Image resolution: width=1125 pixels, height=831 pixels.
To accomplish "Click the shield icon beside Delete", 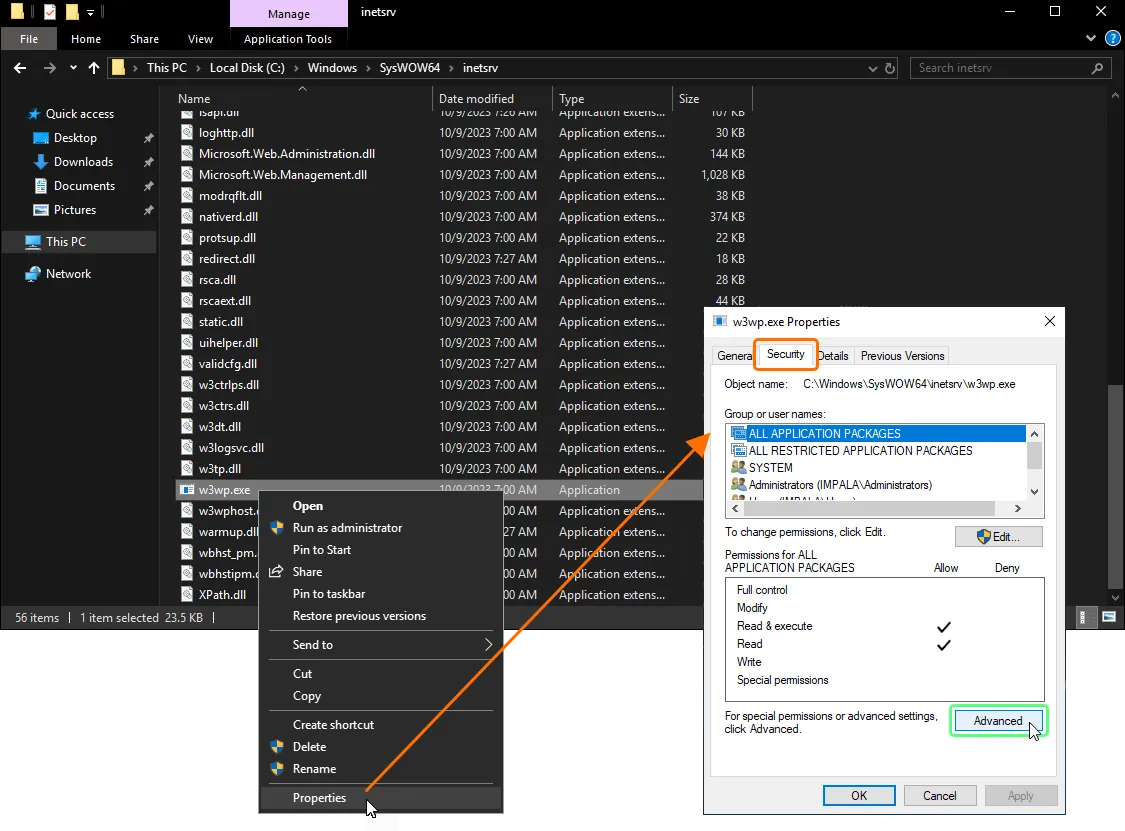I will pyautogui.click(x=277, y=747).
